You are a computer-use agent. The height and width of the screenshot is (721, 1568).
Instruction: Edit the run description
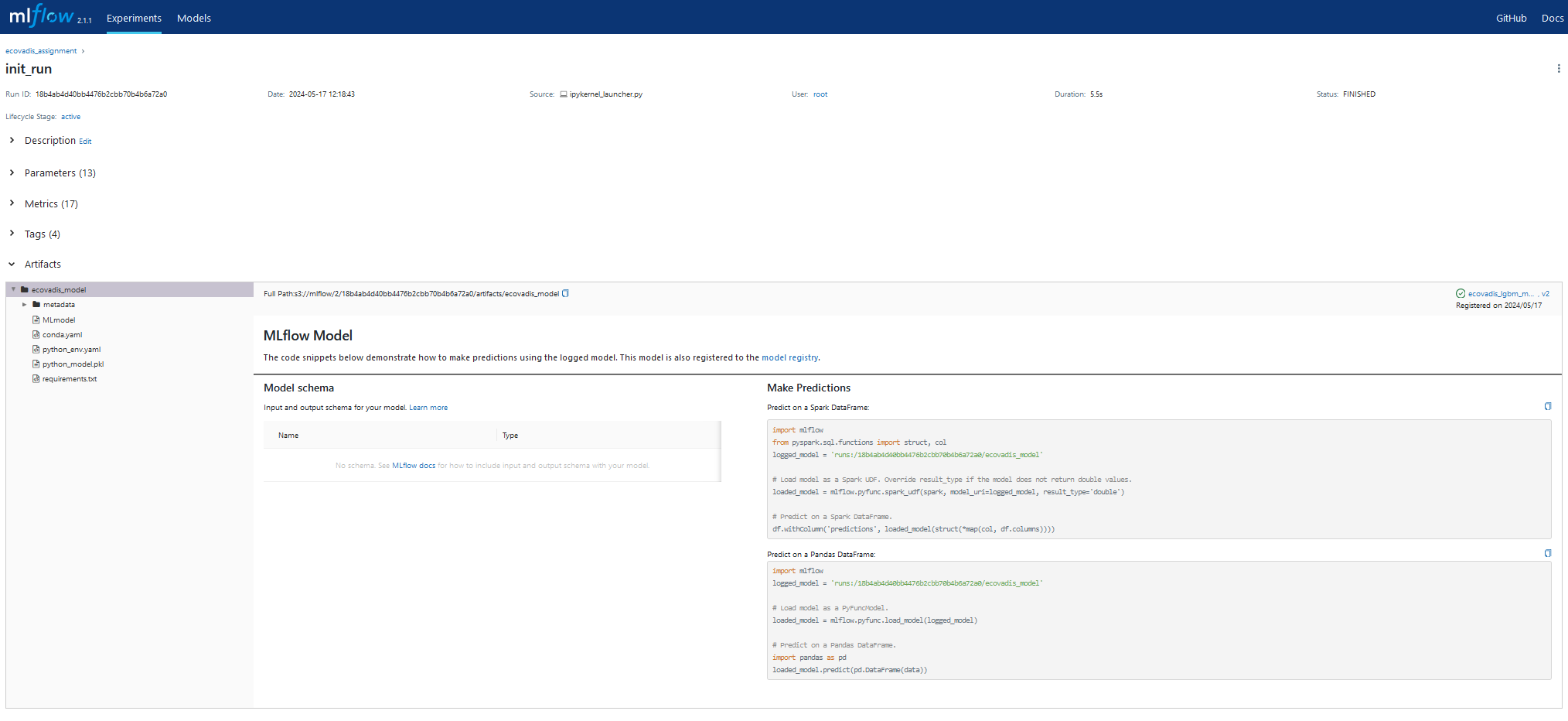(85, 142)
